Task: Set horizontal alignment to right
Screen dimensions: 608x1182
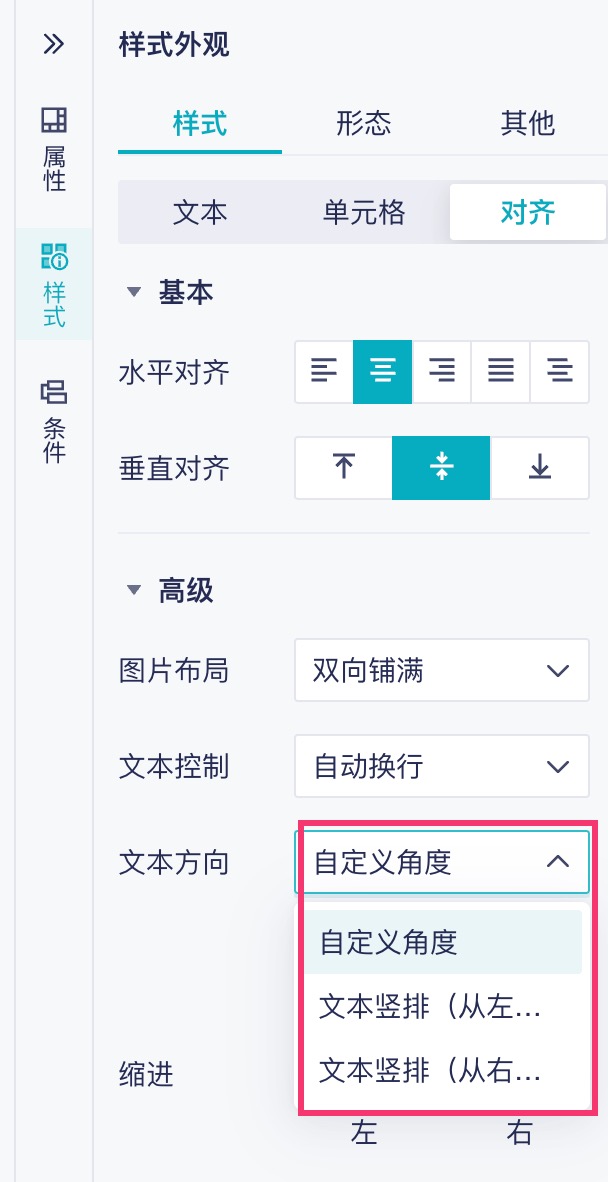Action: 441,372
